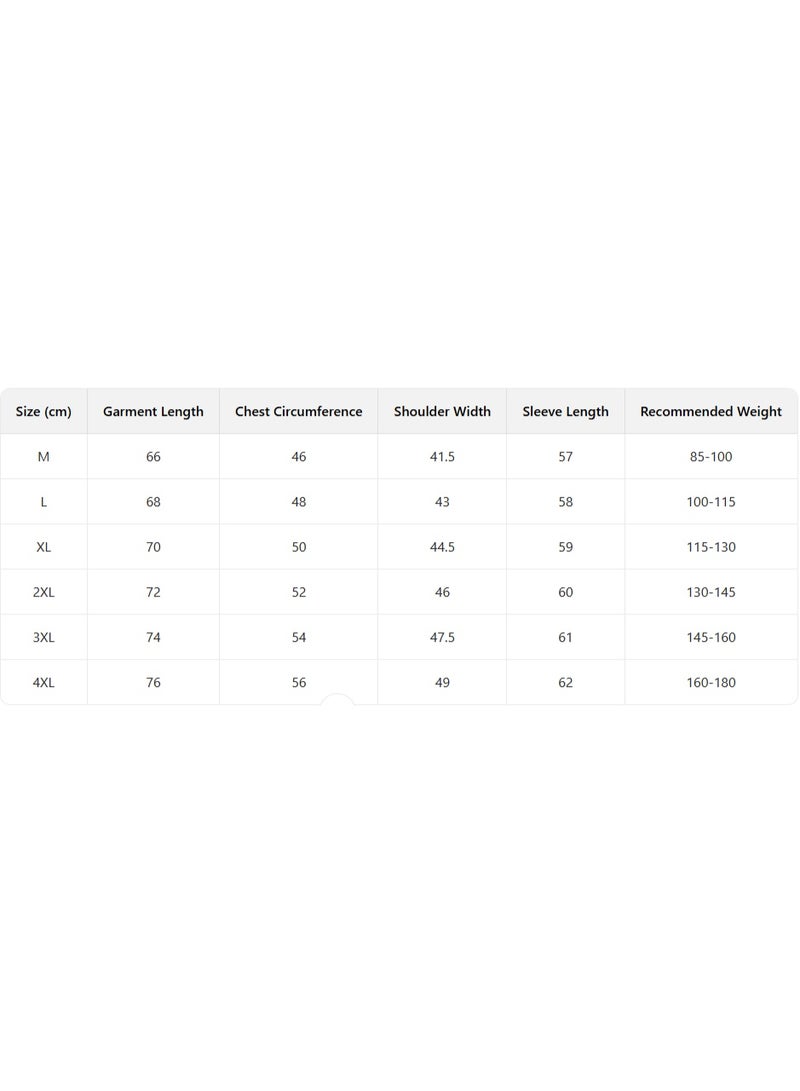800x1091 pixels.
Task: Click the Shoulder Width column header
Action: pyautogui.click(x=442, y=411)
